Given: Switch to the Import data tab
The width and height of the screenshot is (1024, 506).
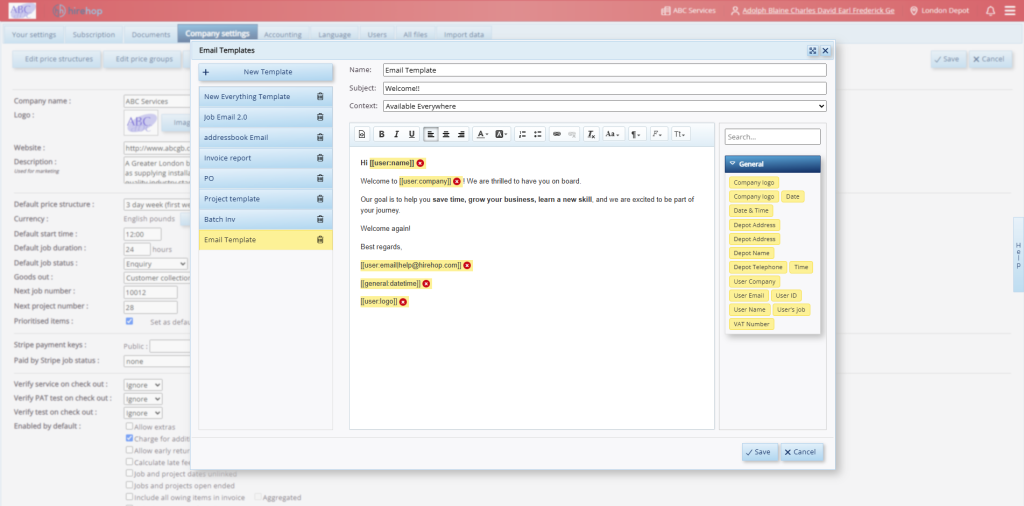Looking at the screenshot, I should click(x=464, y=35).
